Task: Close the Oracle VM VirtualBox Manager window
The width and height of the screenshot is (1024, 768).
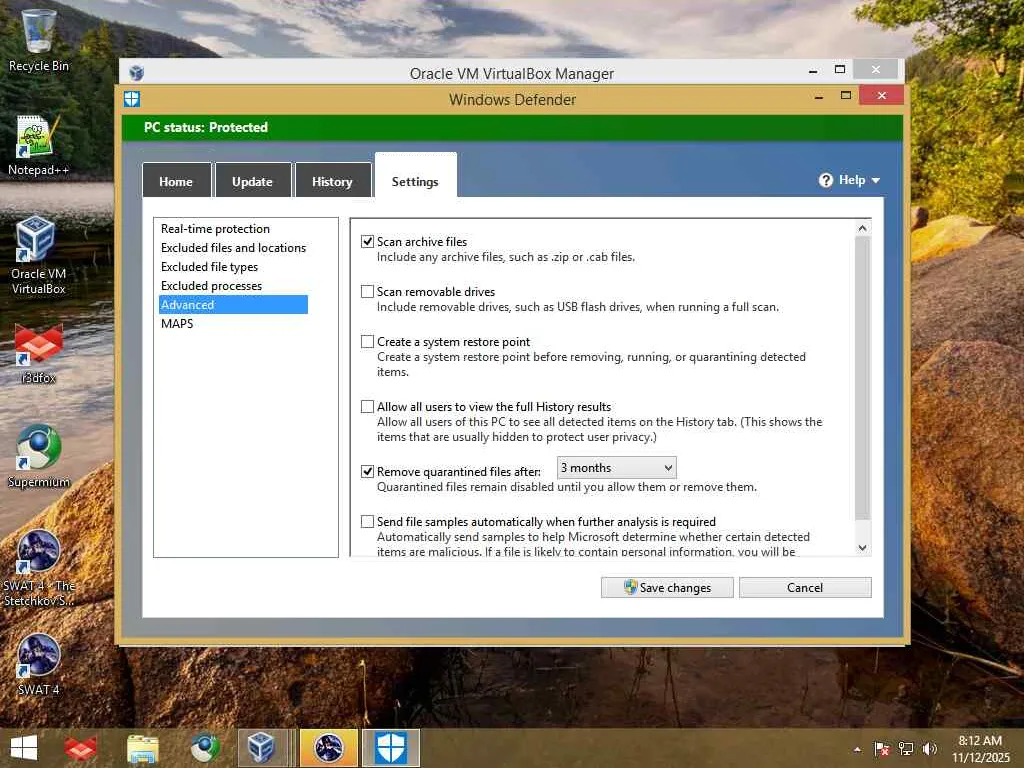Action: pos(876,69)
